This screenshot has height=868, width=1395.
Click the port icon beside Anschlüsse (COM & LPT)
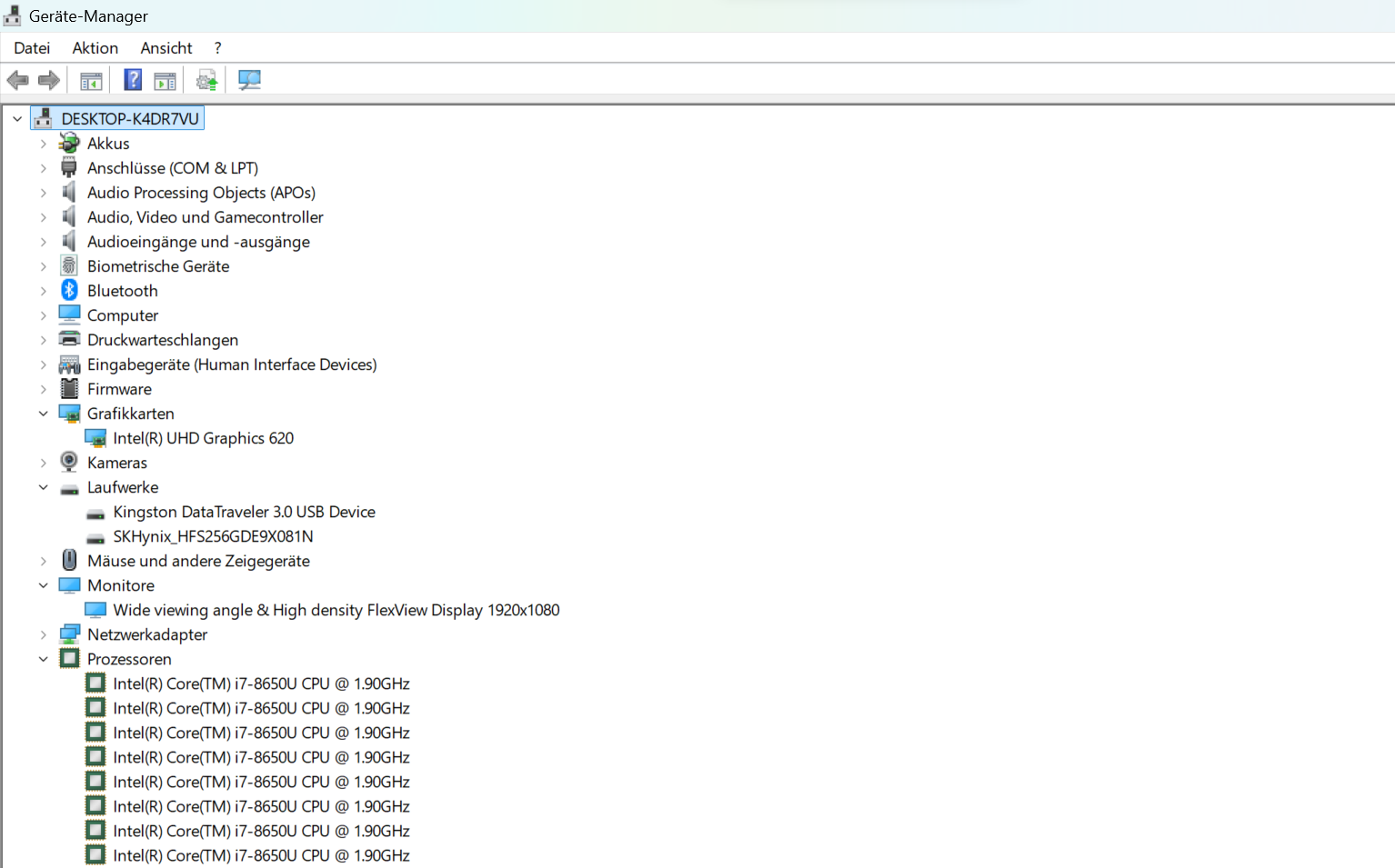coord(69,167)
